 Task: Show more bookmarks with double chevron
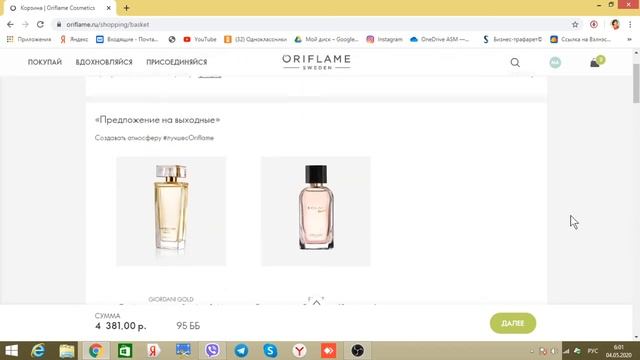point(629,39)
